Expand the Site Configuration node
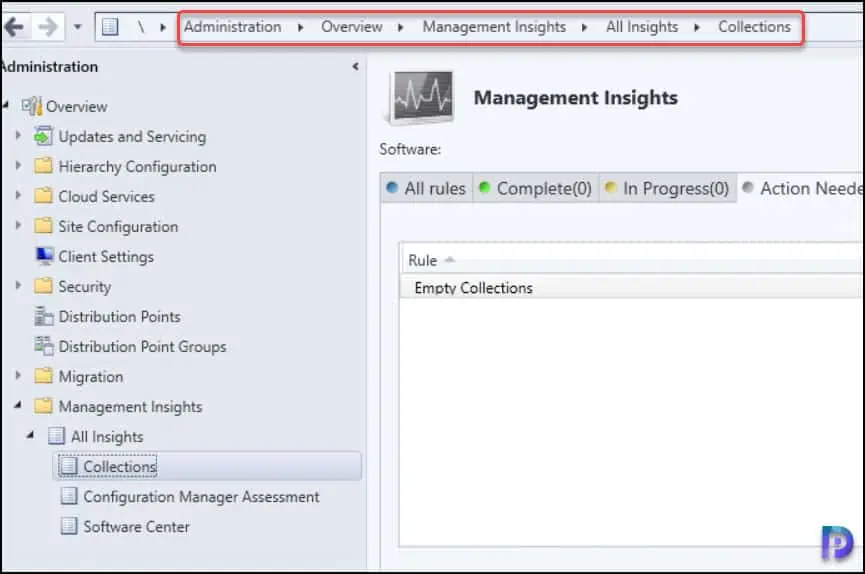The width and height of the screenshot is (865, 574). pyautogui.click(x=18, y=225)
